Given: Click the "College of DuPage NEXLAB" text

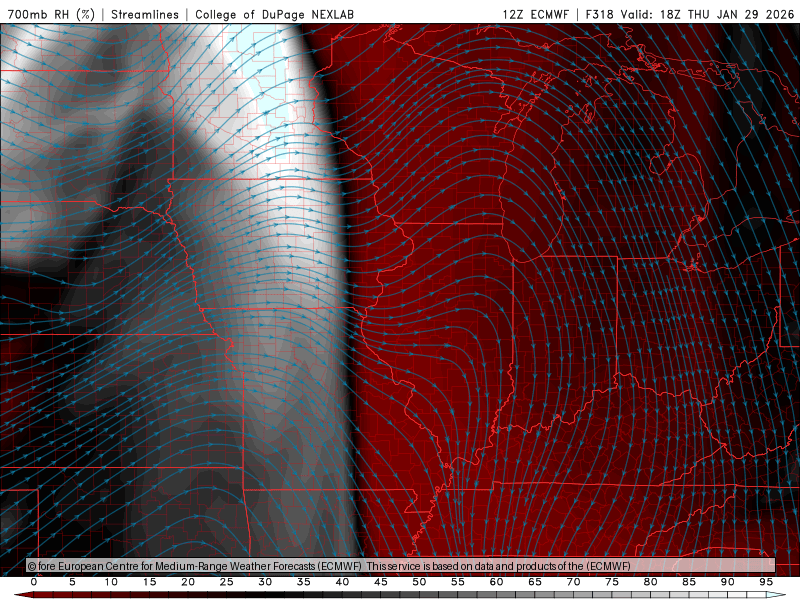Looking at the screenshot, I should point(274,14).
